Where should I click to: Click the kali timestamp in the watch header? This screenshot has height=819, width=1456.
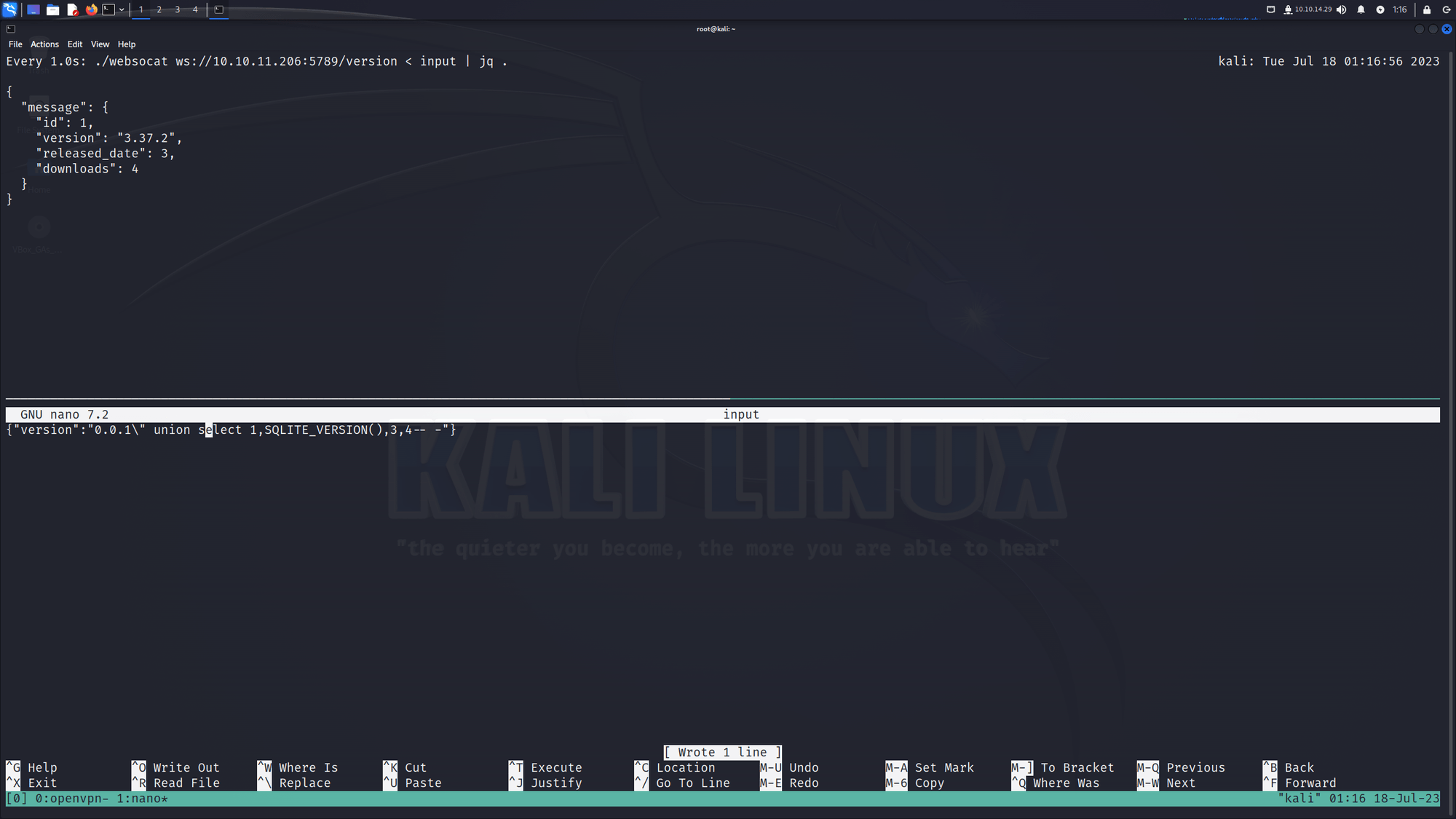click(1329, 61)
